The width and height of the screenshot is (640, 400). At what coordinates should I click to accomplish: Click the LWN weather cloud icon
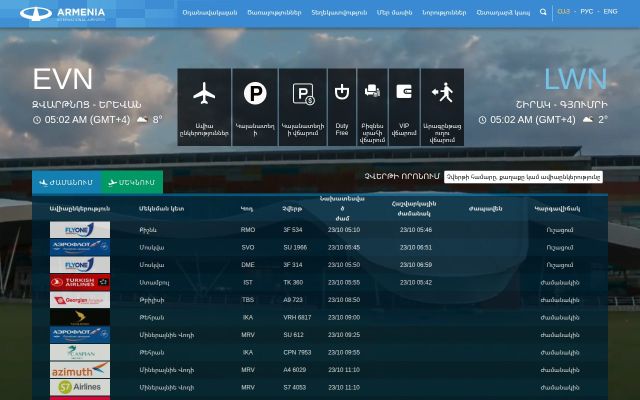(x=588, y=120)
